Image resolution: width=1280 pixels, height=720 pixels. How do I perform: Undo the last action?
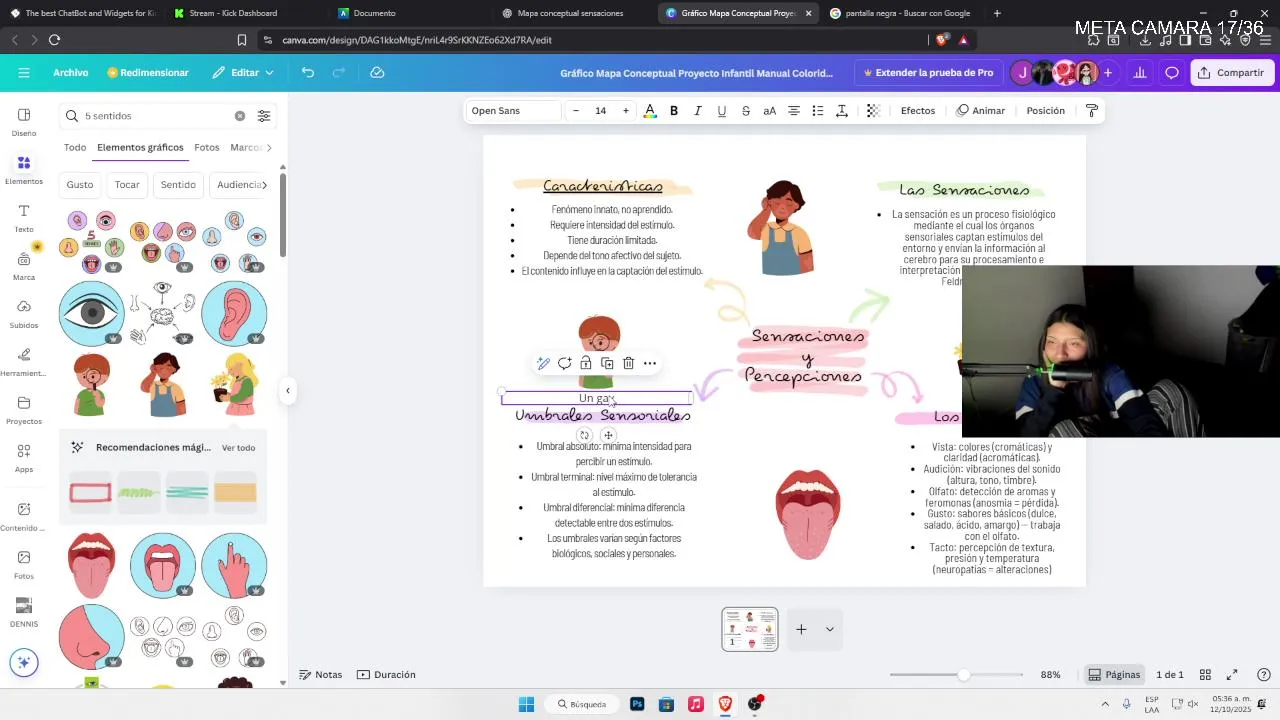[308, 73]
